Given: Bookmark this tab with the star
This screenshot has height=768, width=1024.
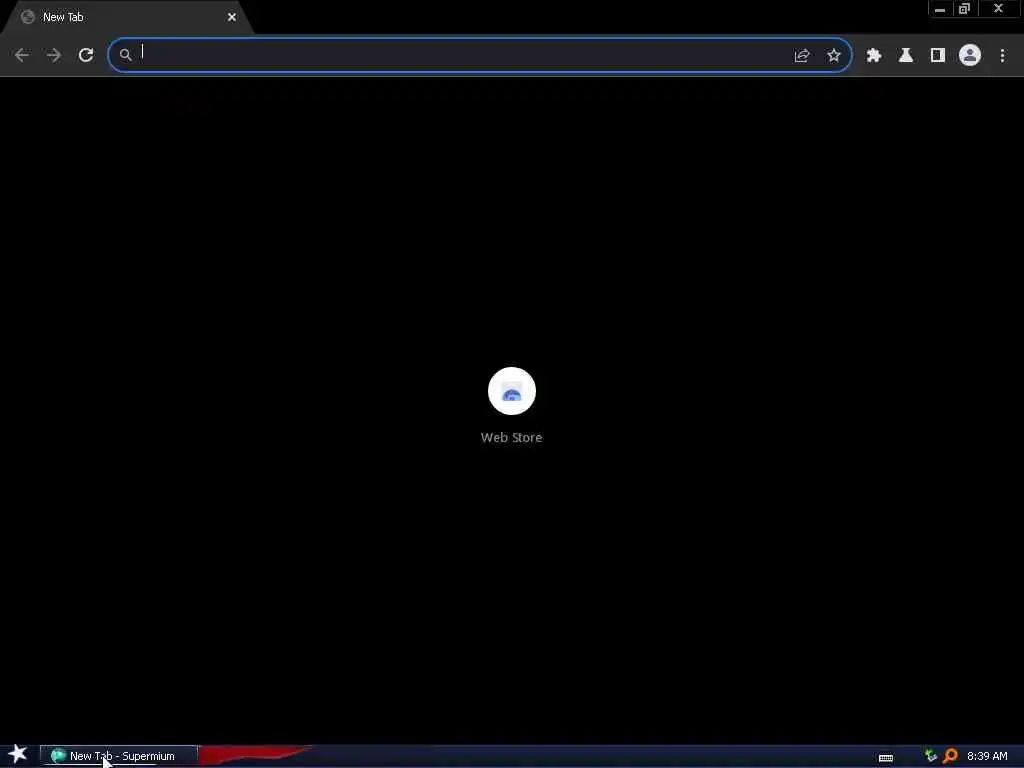Looking at the screenshot, I should coord(834,55).
